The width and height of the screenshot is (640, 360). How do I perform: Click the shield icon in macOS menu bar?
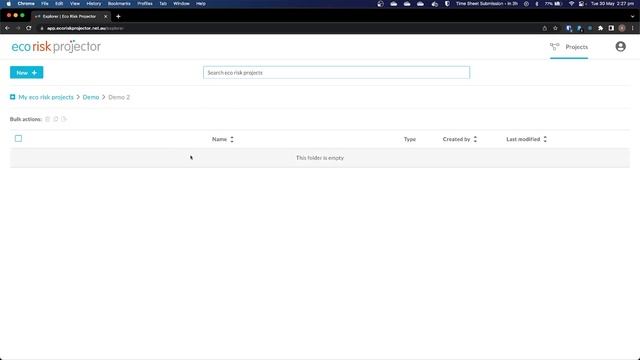coord(447,4)
